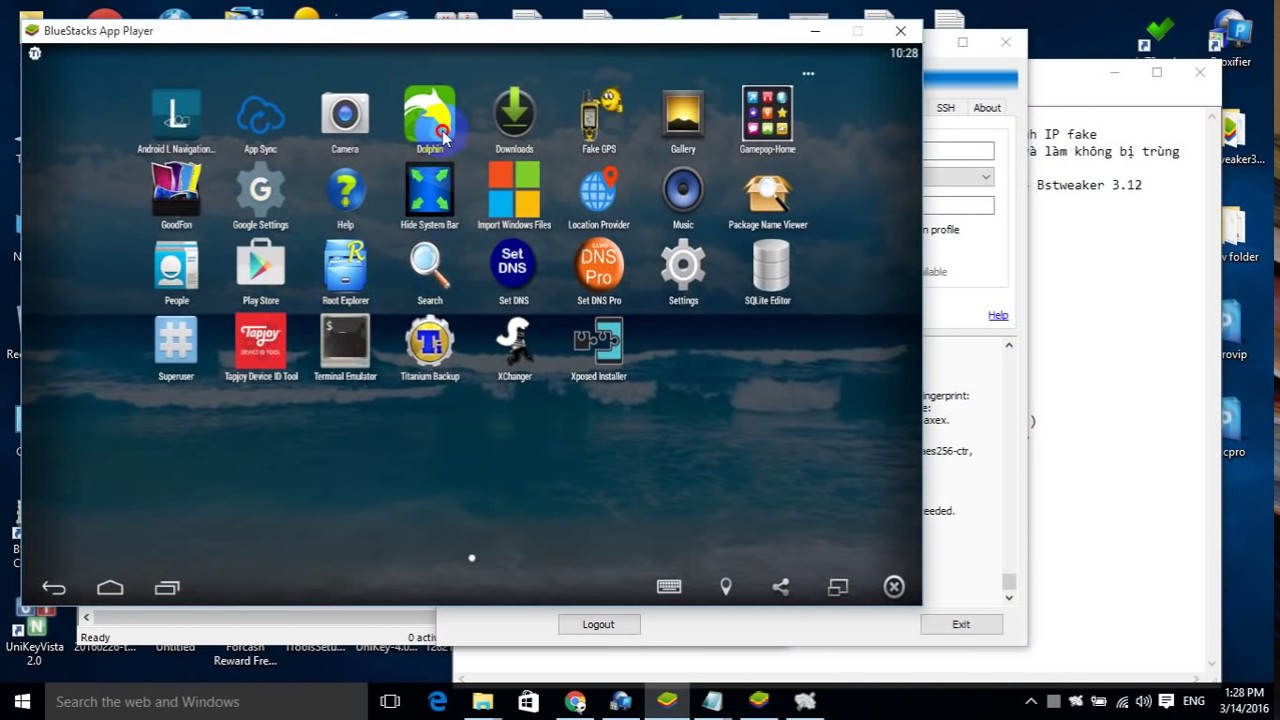This screenshot has height=720, width=1280.
Task: Click the Logout button
Action: [x=599, y=624]
